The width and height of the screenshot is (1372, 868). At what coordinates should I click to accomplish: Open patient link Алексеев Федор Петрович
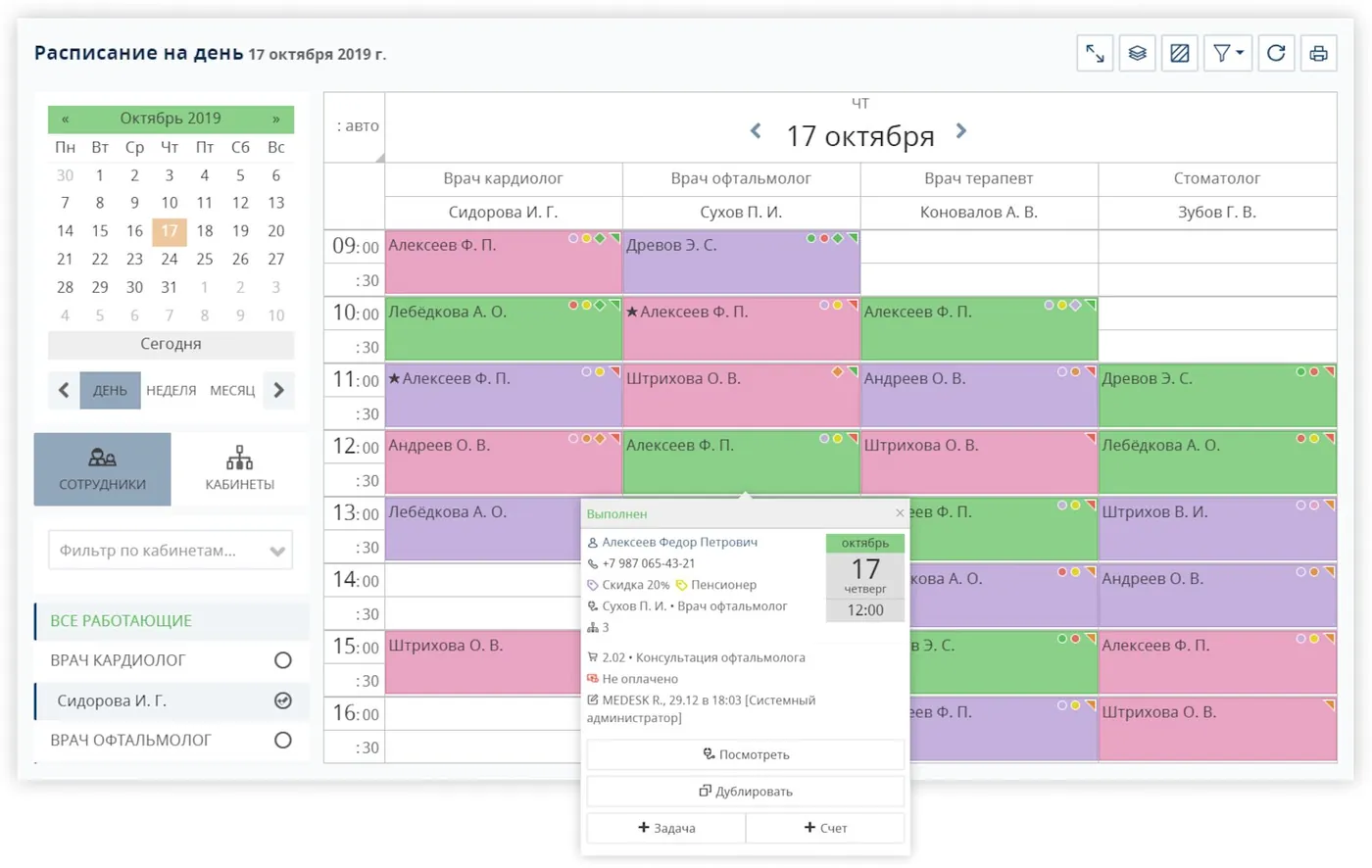[679, 542]
